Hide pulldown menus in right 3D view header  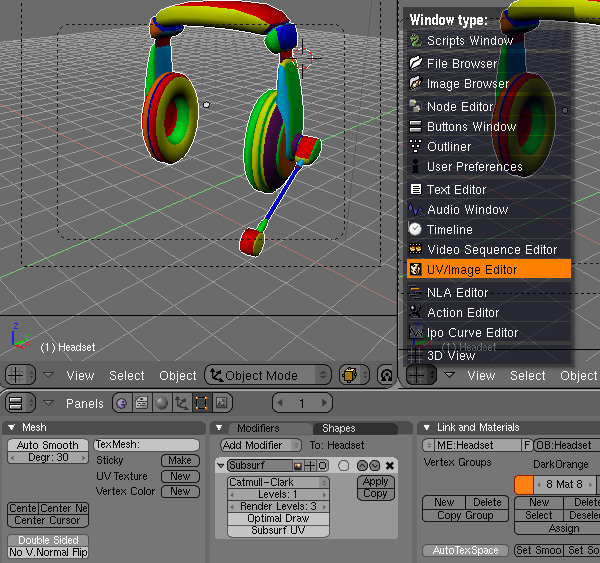click(449, 375)
